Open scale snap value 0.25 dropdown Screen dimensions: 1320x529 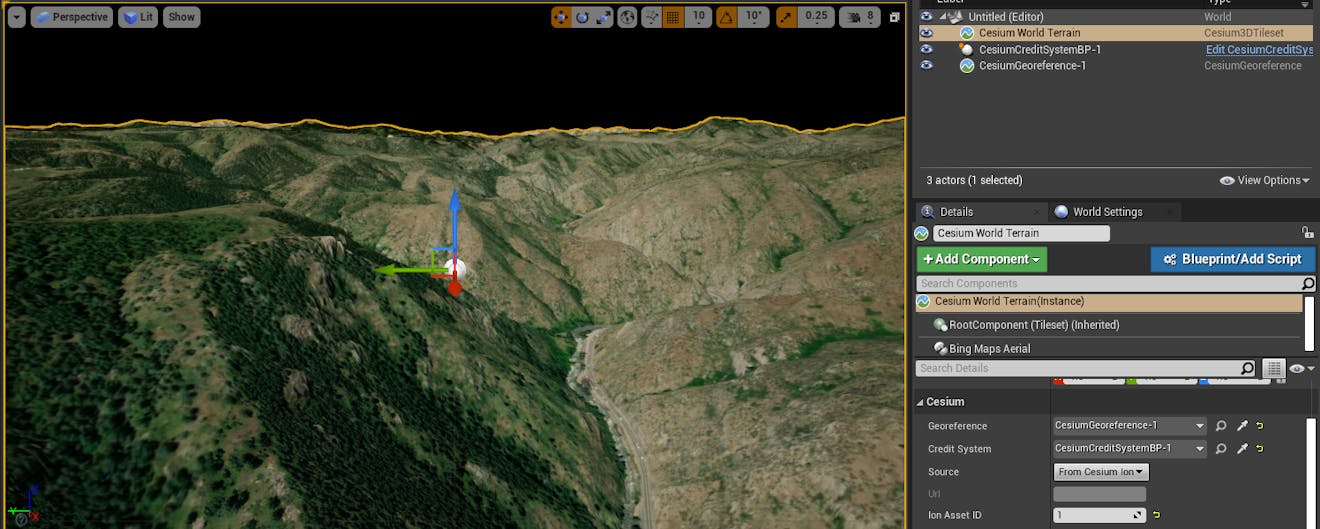click(817, 16)
